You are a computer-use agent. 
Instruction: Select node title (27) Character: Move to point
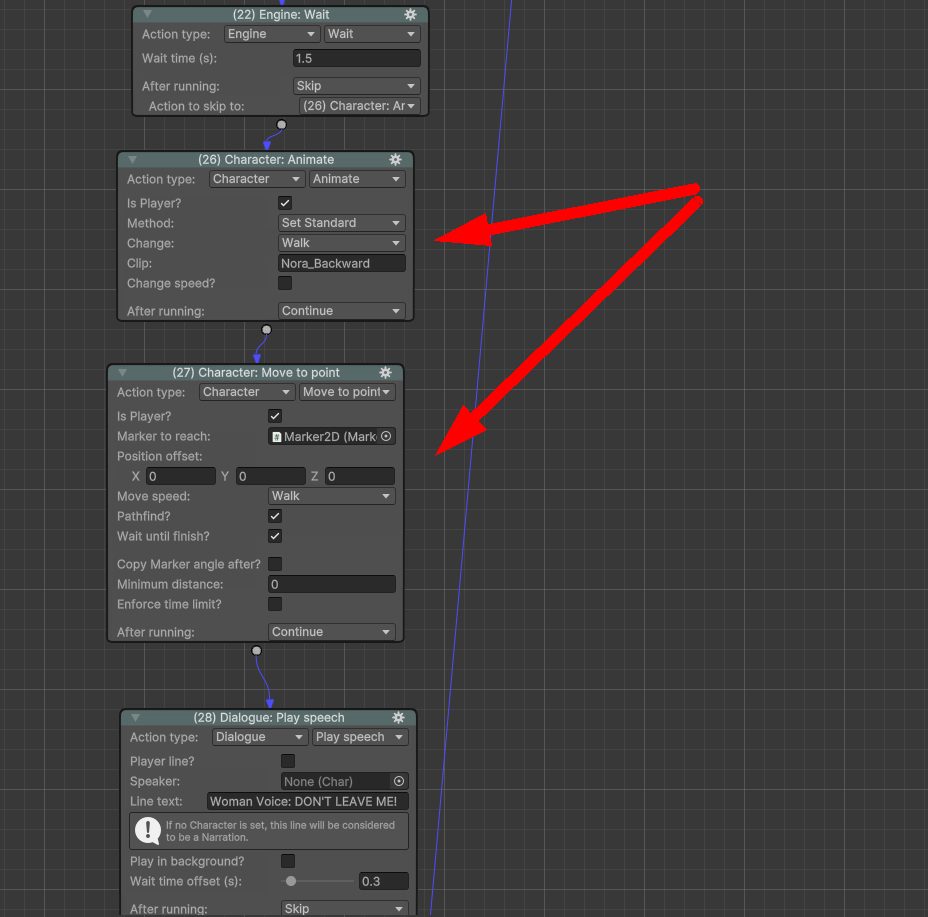point(256,372)
